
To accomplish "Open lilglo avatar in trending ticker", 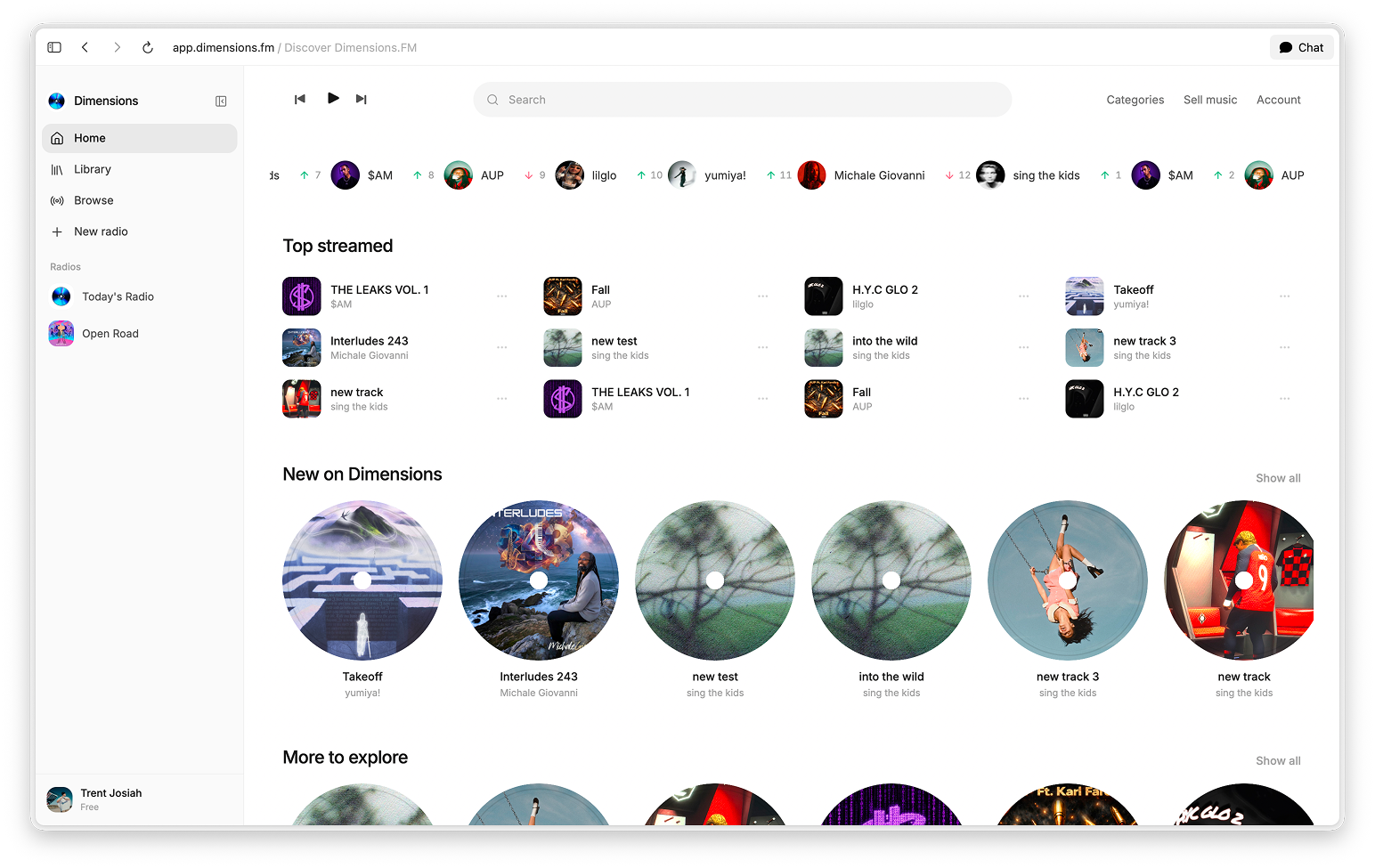I will [570, 175].
